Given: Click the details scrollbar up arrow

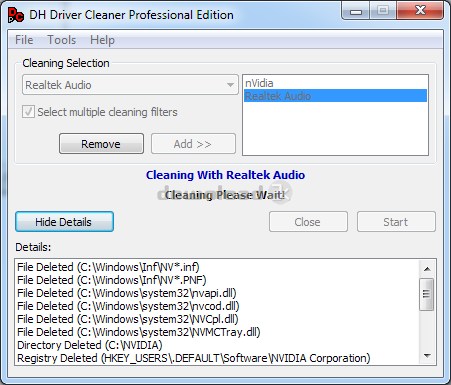Looking at the screenshot, I should (427, 269).
